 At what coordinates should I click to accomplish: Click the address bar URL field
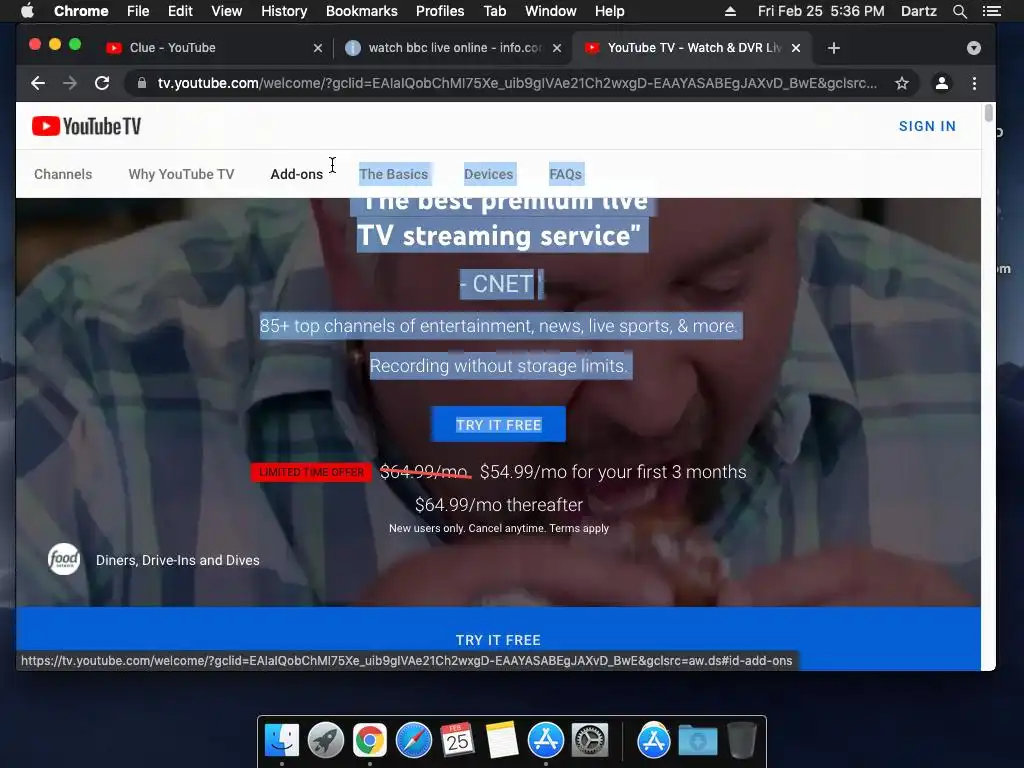point(517,83)
